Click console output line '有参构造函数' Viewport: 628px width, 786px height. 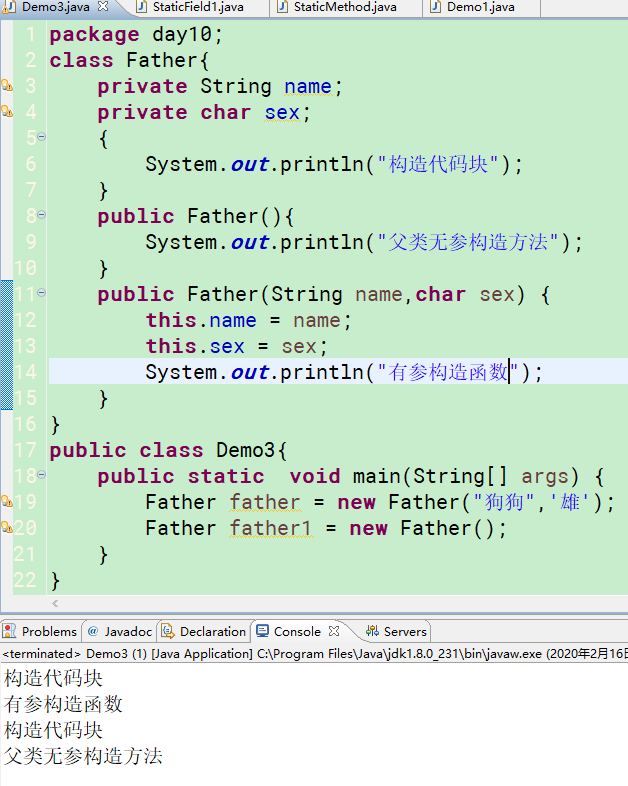63,704
